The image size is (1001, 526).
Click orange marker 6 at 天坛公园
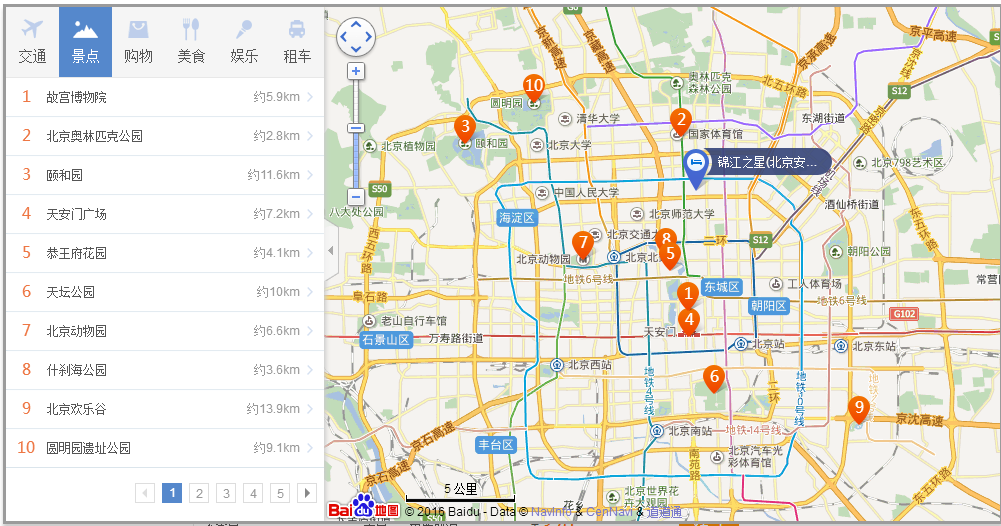713,377
